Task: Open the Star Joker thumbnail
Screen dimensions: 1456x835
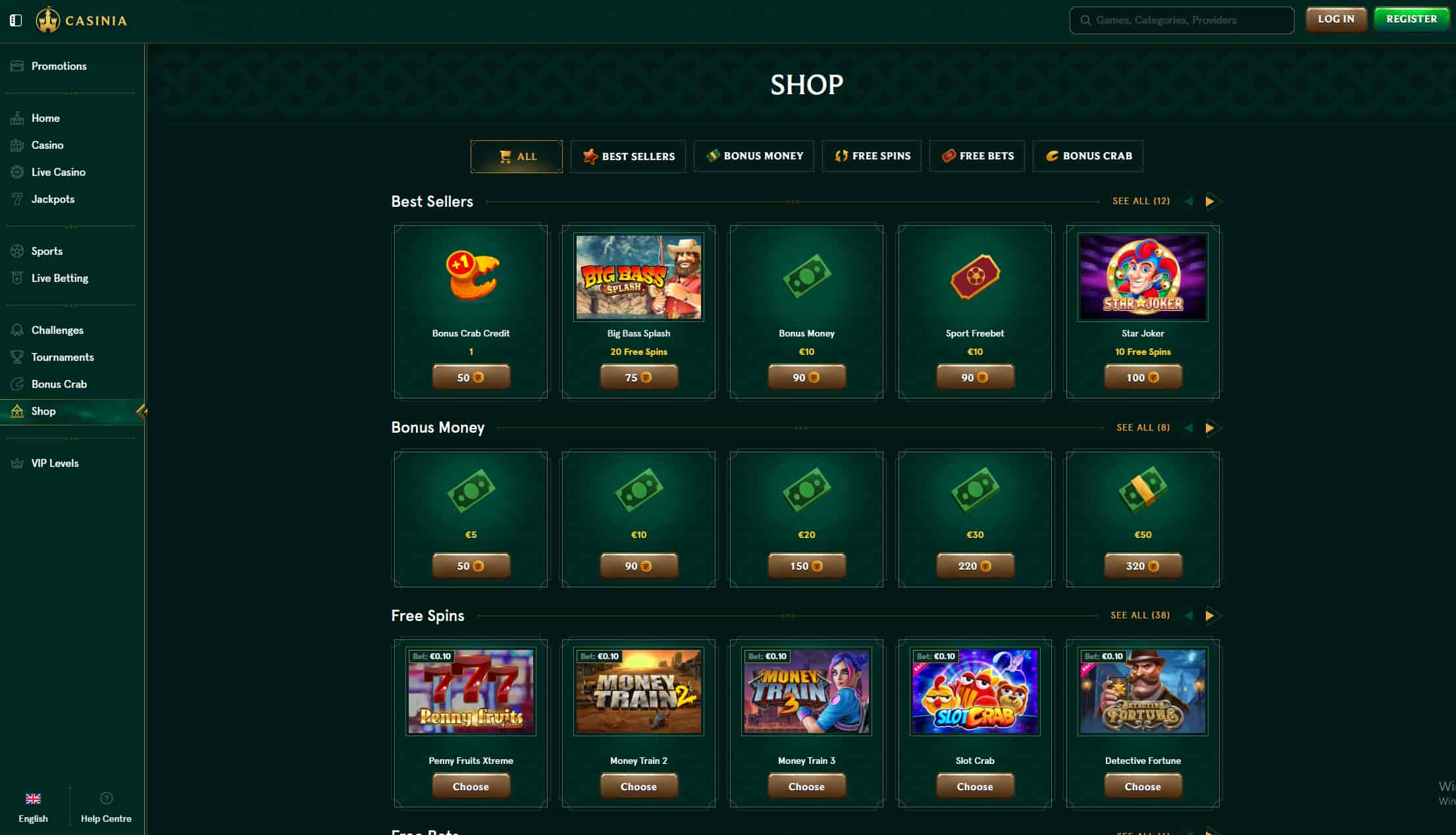Action: 1143,277
